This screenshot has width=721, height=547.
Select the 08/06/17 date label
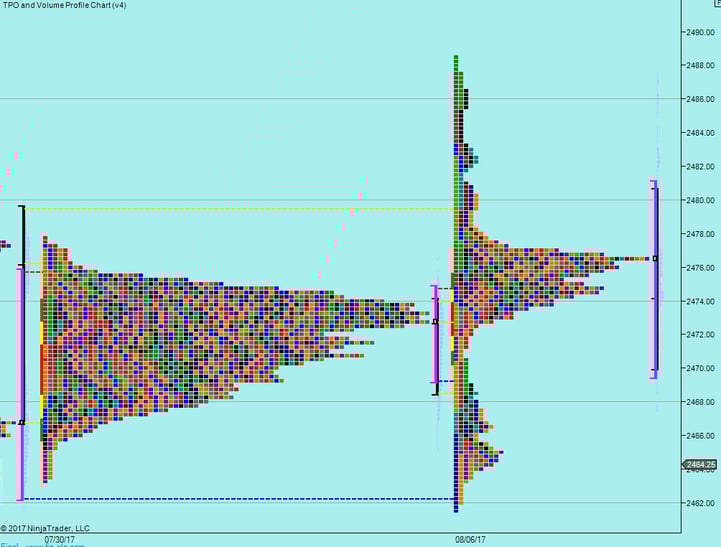pos(471,539)
